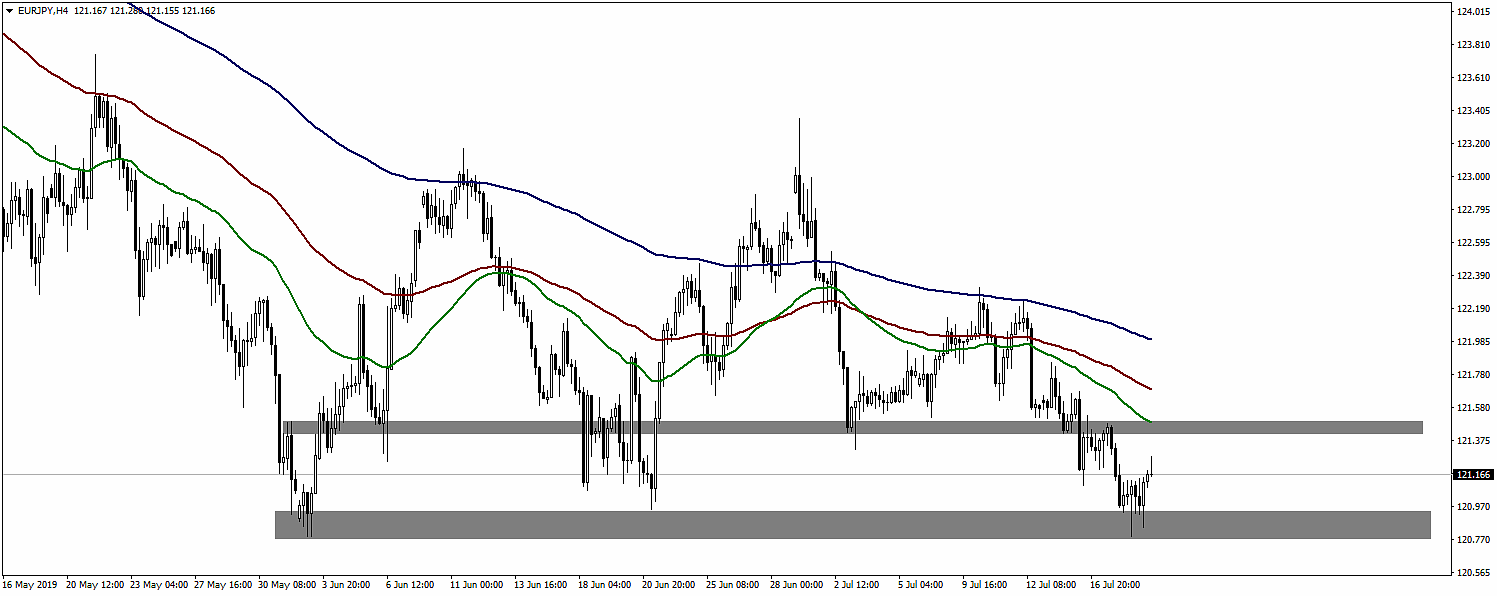Screen dimensions: 1497x596
Task: Click the 27 May 16:00 time label
Action: pos(221,583)
